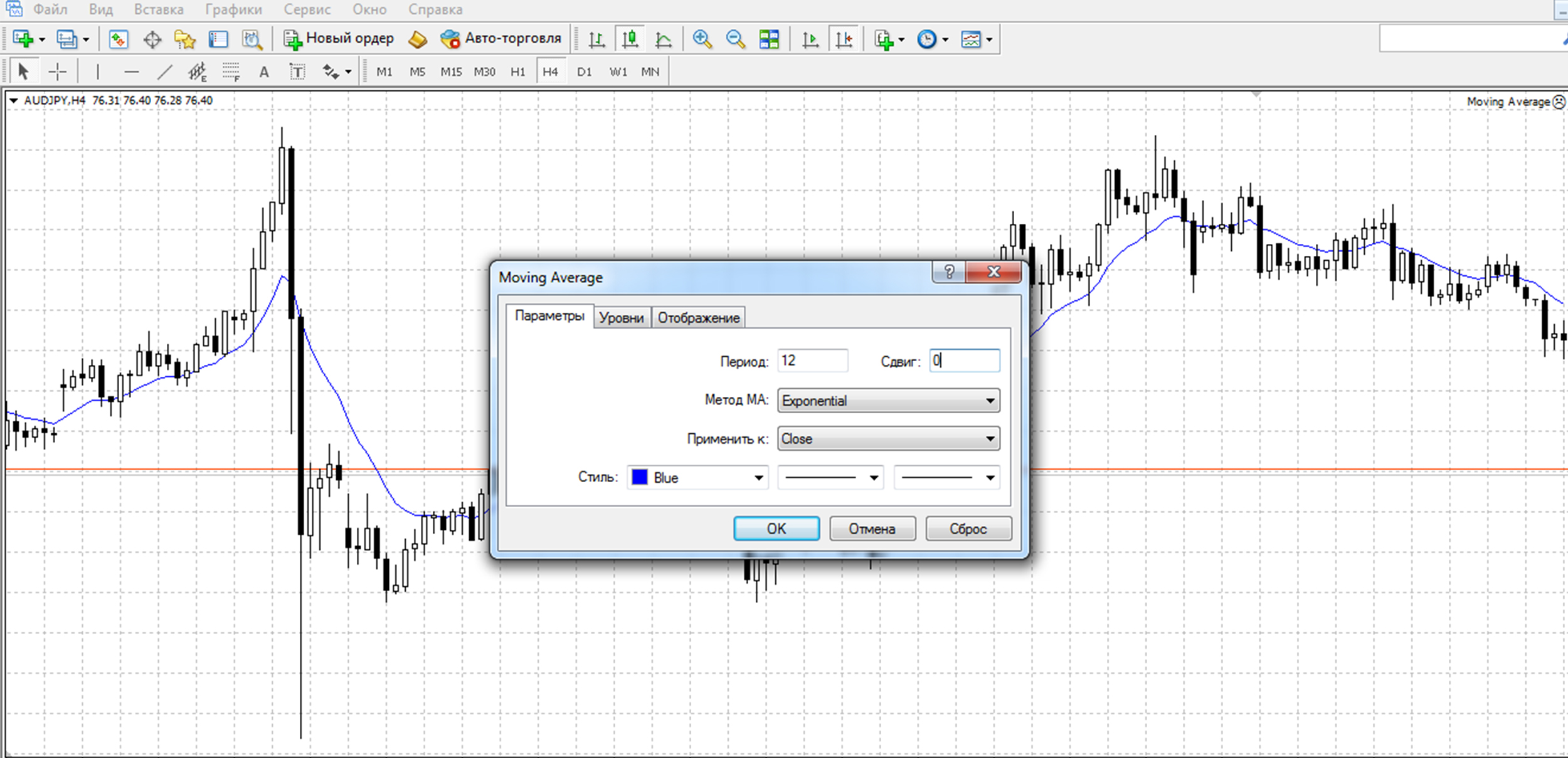Switch to the Уровни tab
Image resolution: width=1568 pixels, height=758 pixels.
(x=621, y=318)
